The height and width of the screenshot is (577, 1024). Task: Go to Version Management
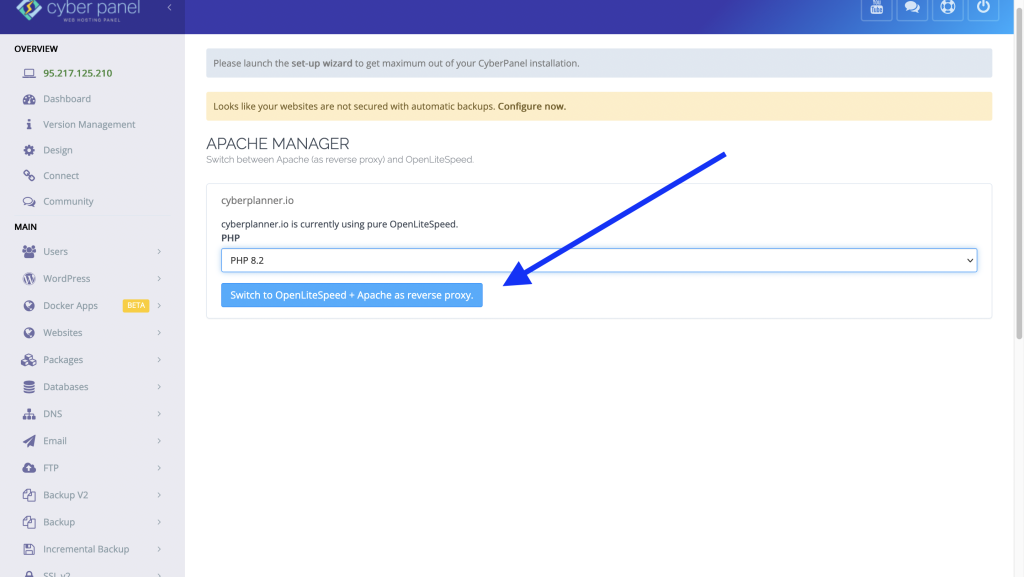(x=89, y=125)
